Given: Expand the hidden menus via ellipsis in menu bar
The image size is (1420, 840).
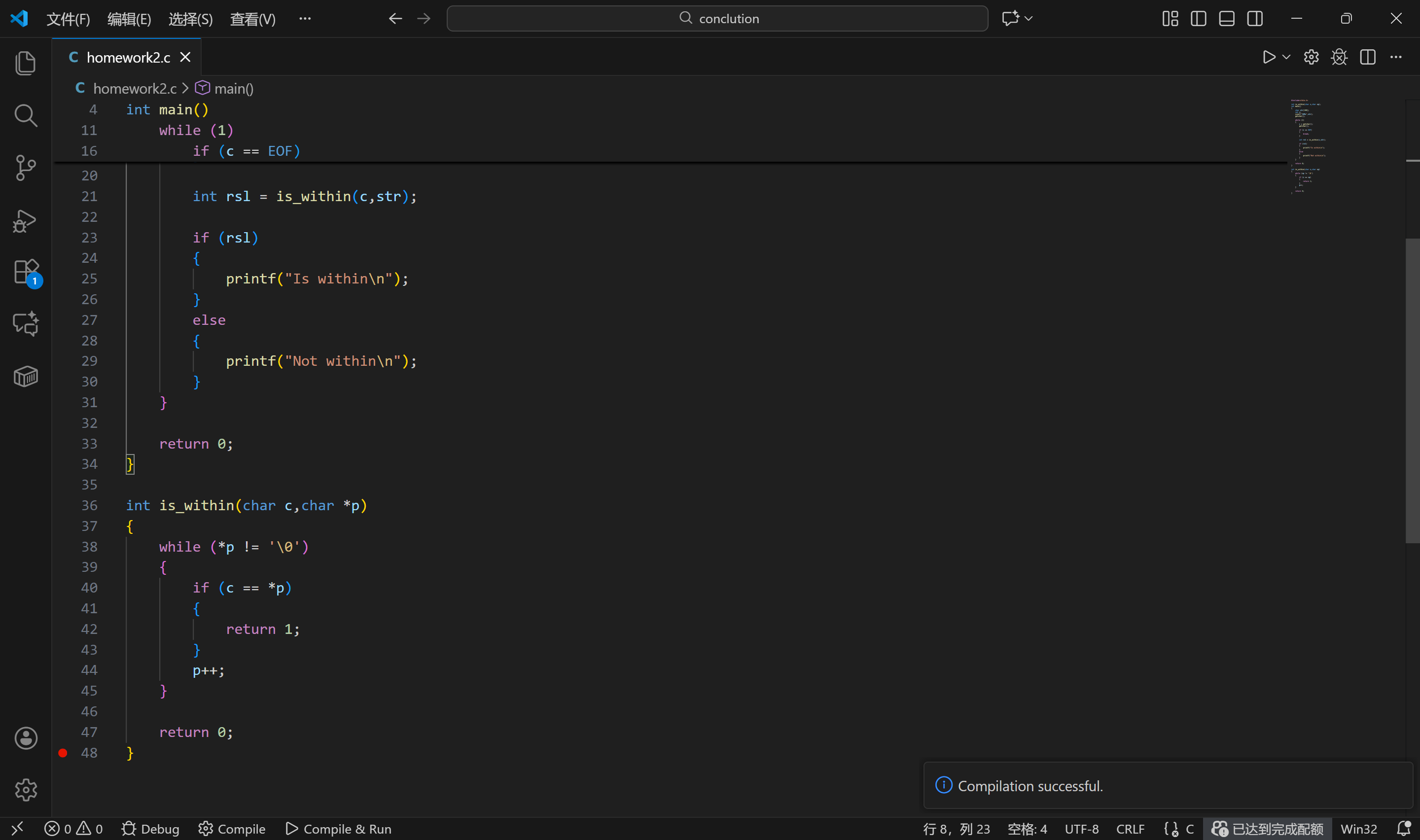Looking at the screenshot, I should (305, 19).
